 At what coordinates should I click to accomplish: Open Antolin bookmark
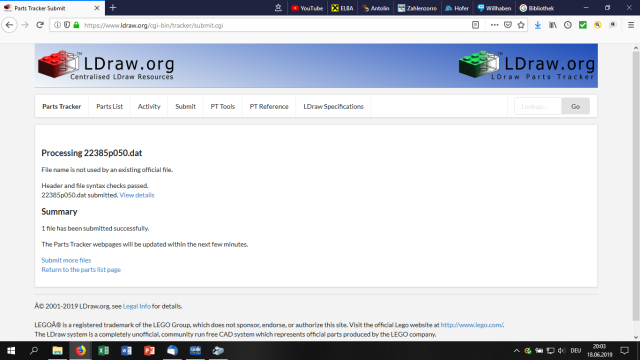coord(376,8)
